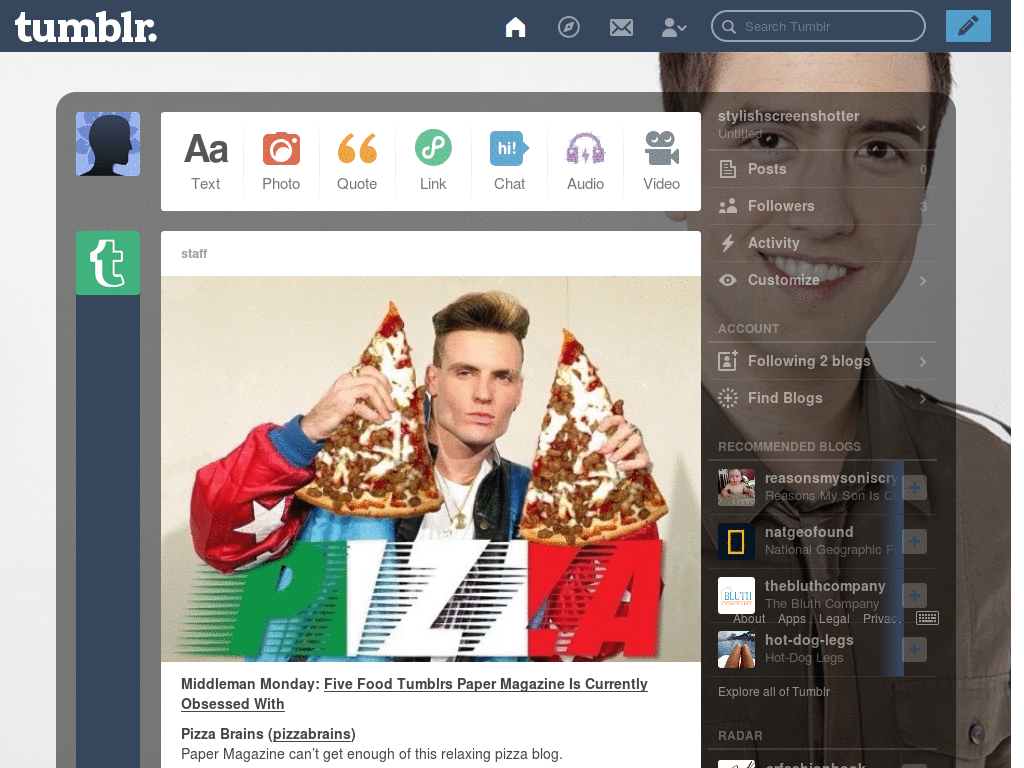Click natgeofound yellow-frame avatar

click(x=736, y=541)
